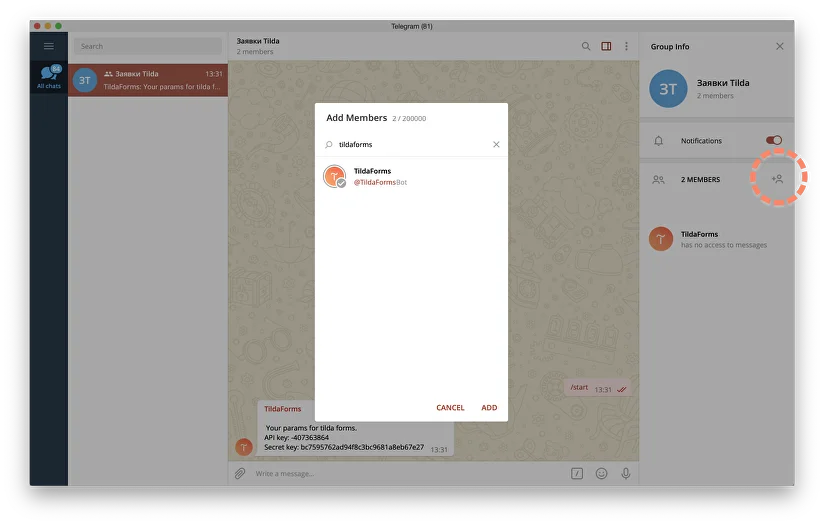Click the Add Members search field
This screenshot has width=824, height=525.
click(x=410, y=145)
